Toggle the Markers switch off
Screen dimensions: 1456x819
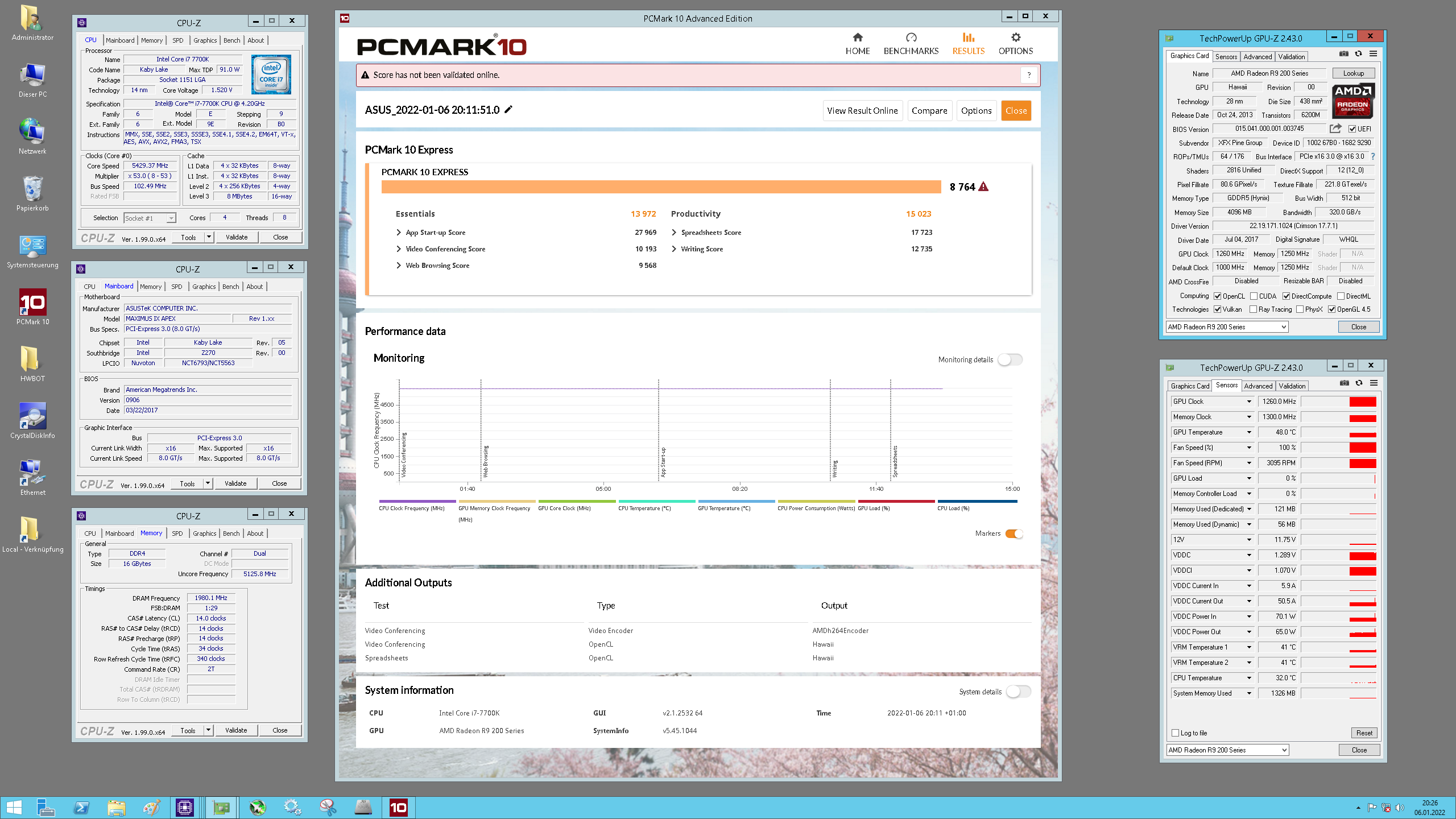coord(1014,533)
